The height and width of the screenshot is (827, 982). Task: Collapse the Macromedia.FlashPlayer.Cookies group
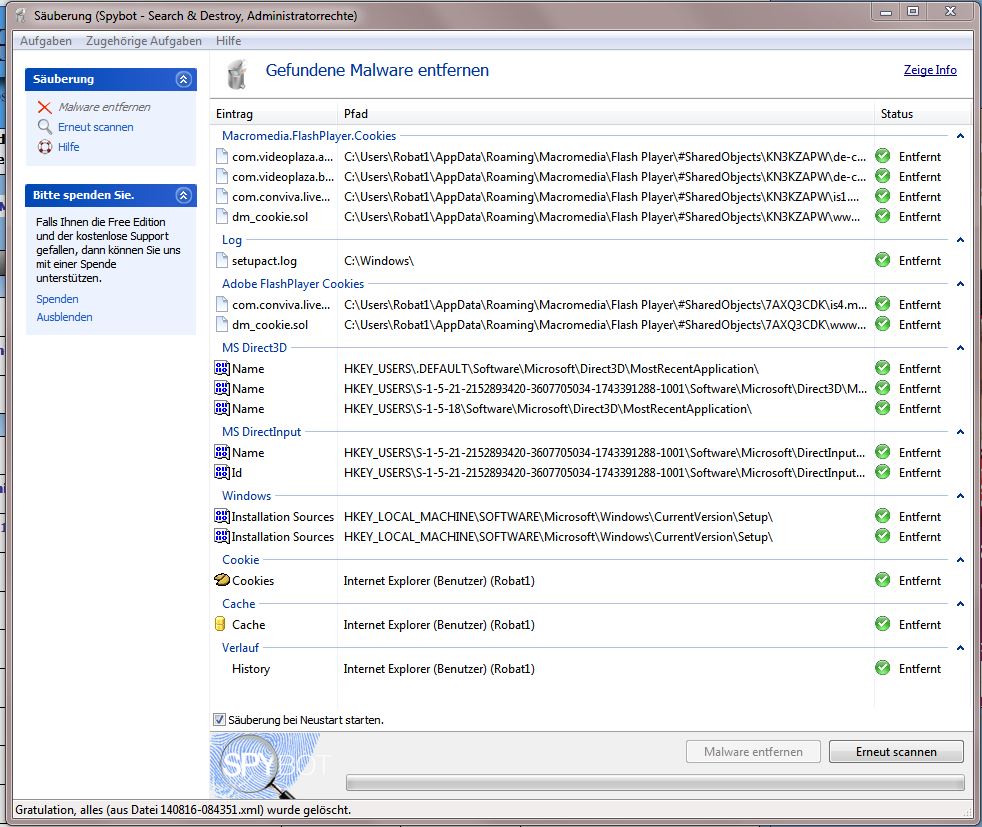[x=960, y=136]
